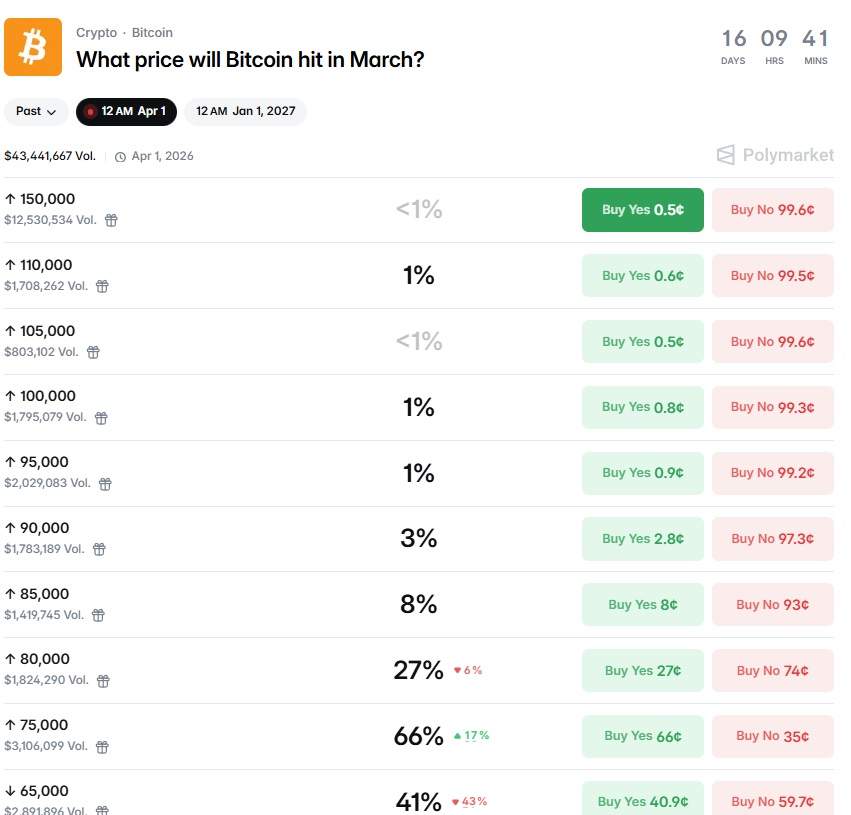Viewport: 851px width, 815px height.
Task: Click the gift icon next to 65,000 volume
Action: point(103,811)
